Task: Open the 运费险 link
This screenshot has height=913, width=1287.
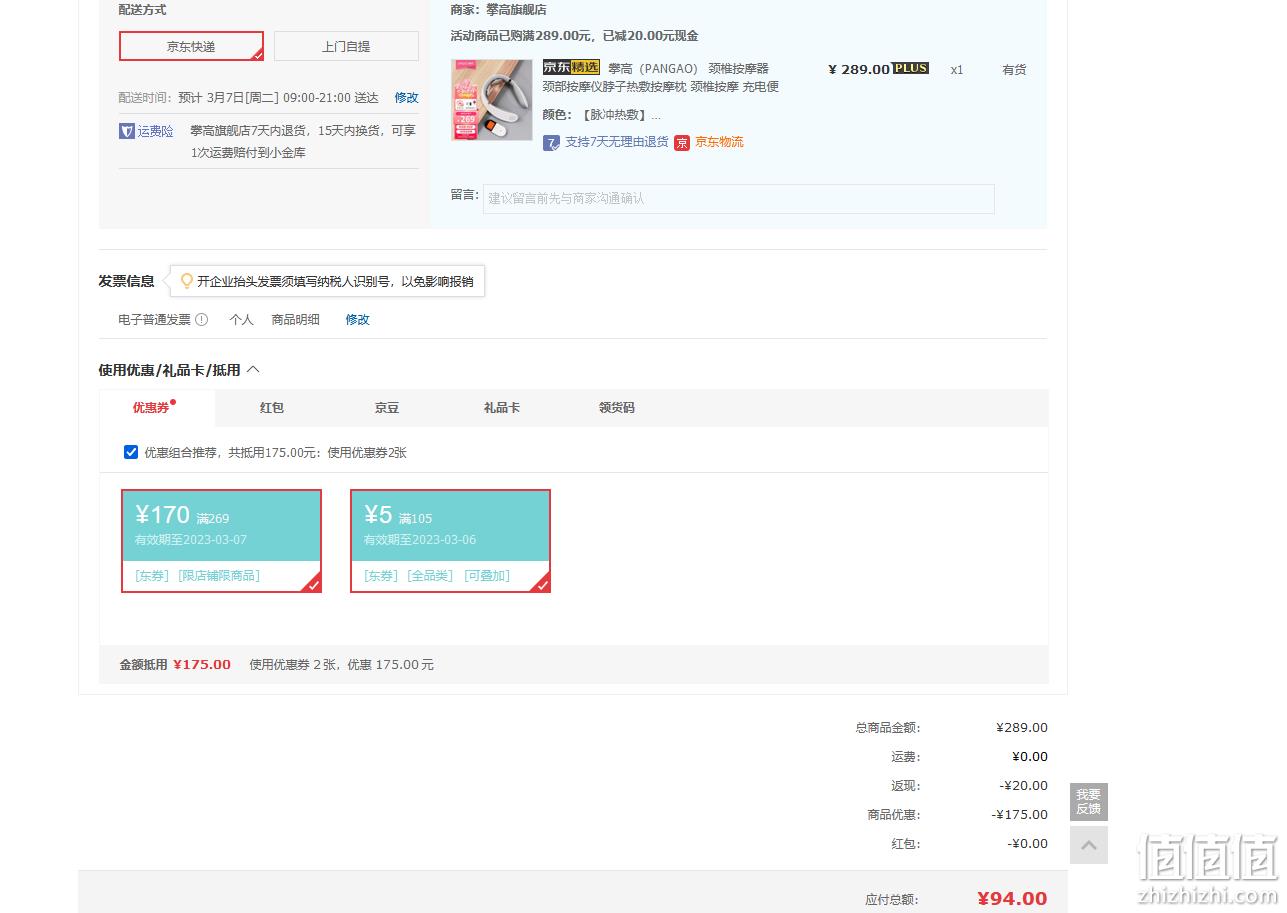Action: tap(155, 131)
